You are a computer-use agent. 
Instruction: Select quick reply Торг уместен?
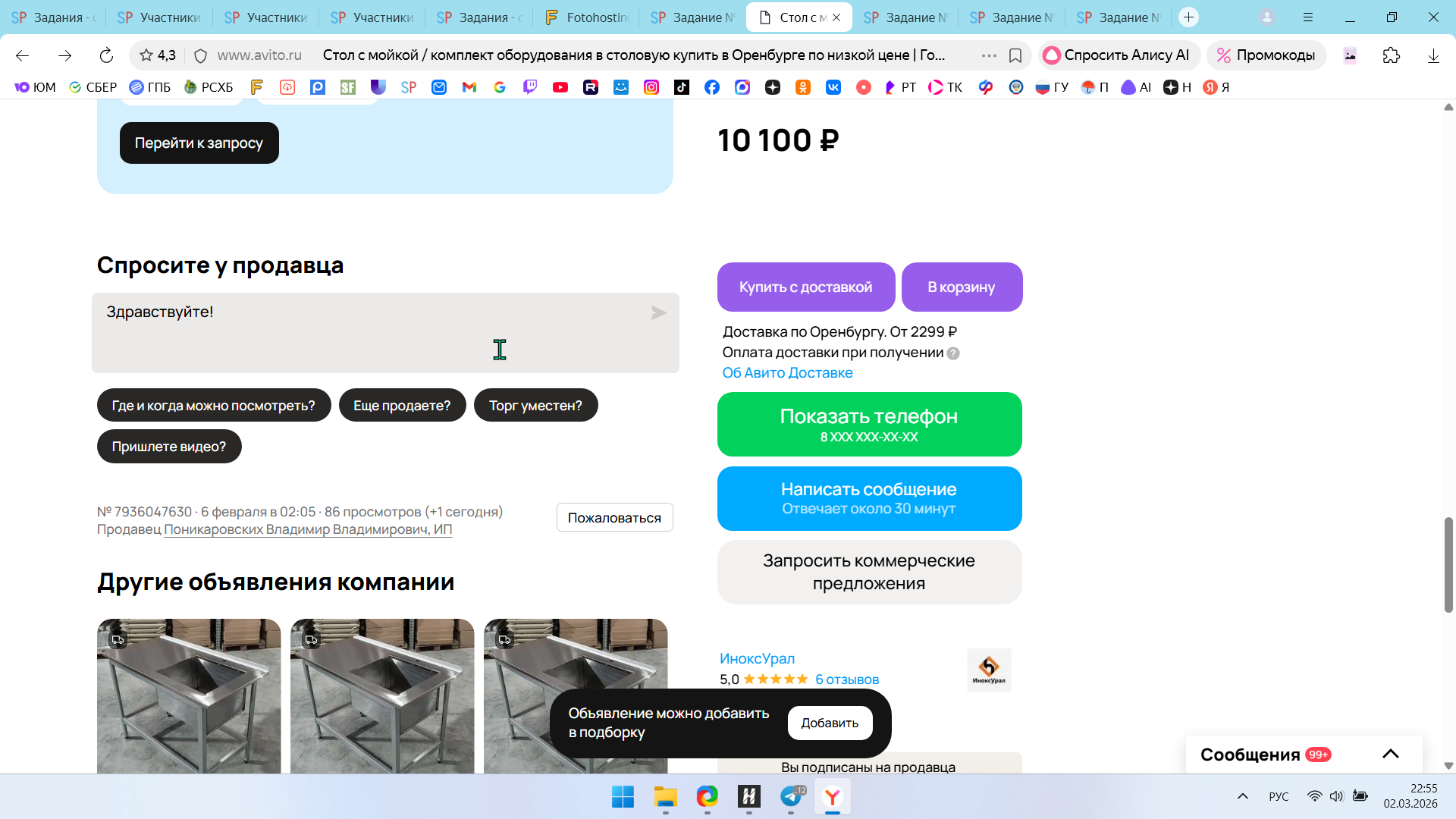click(535, 406)
